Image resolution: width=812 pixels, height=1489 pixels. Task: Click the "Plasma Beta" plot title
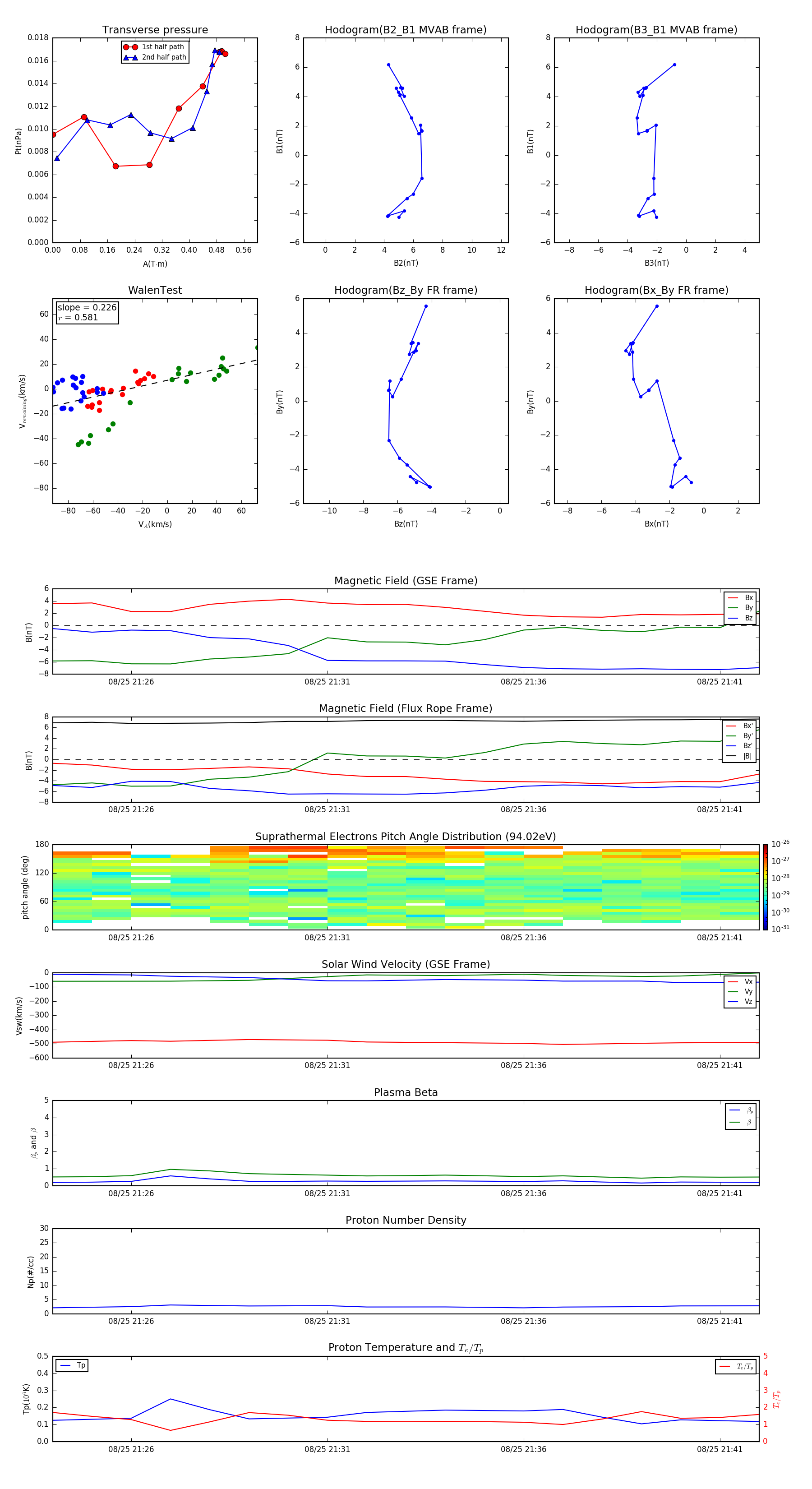coord(406,1093)
